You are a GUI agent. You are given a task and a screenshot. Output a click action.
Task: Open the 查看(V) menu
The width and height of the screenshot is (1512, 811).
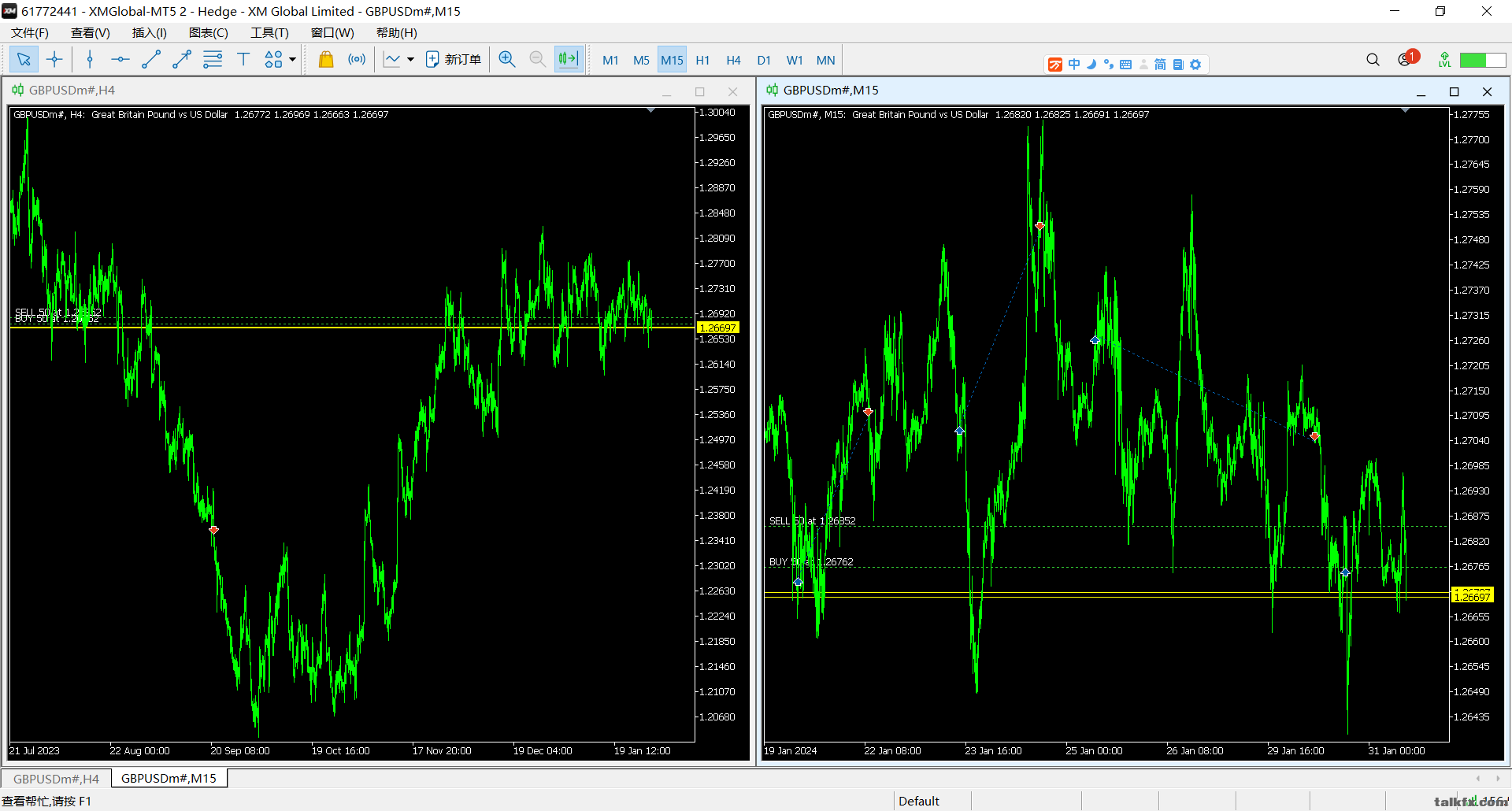pyautogui.click(x=91, y=32)
